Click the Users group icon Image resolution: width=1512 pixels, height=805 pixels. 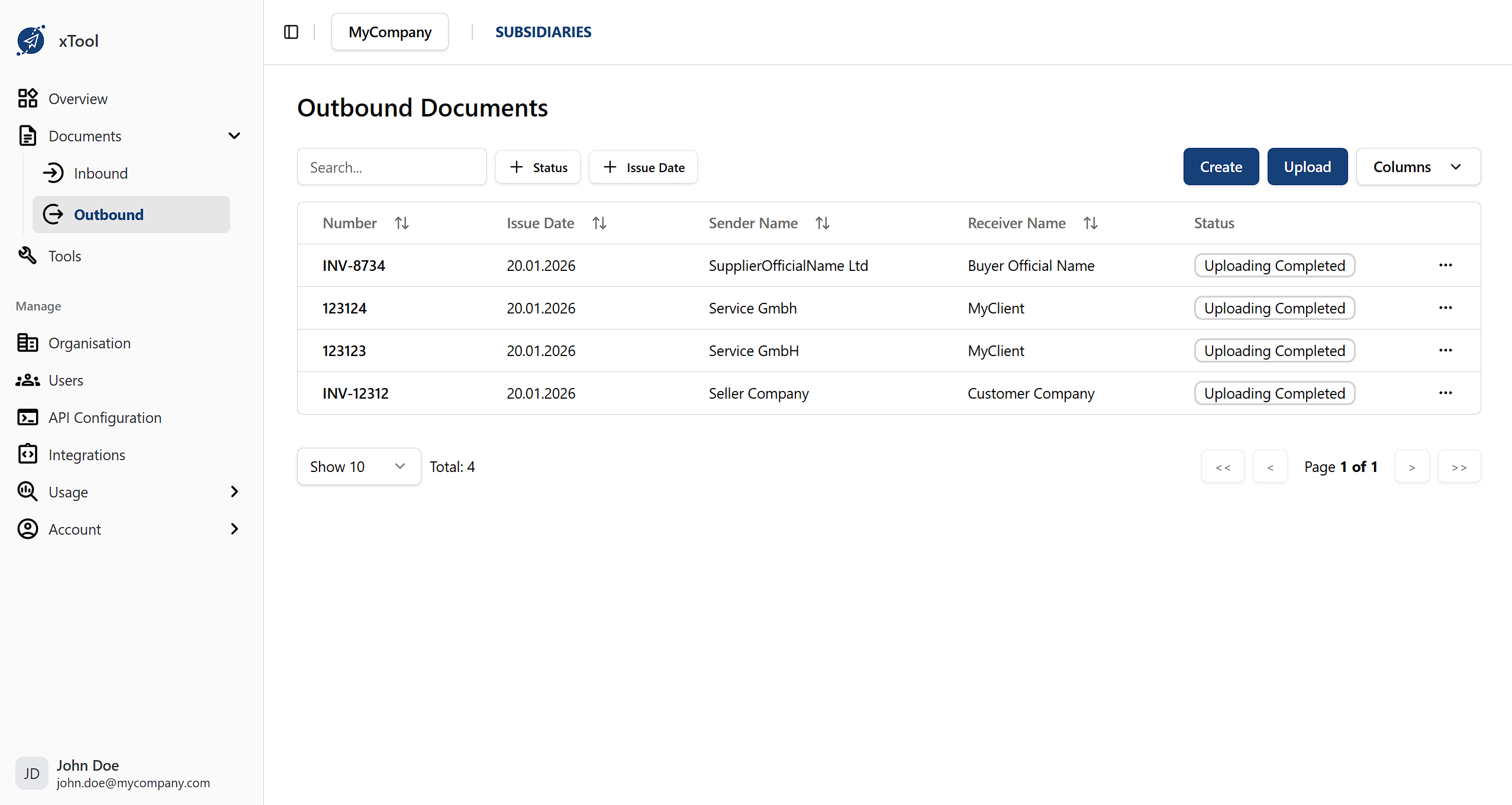pyautogui.click(x=27, y=380)
